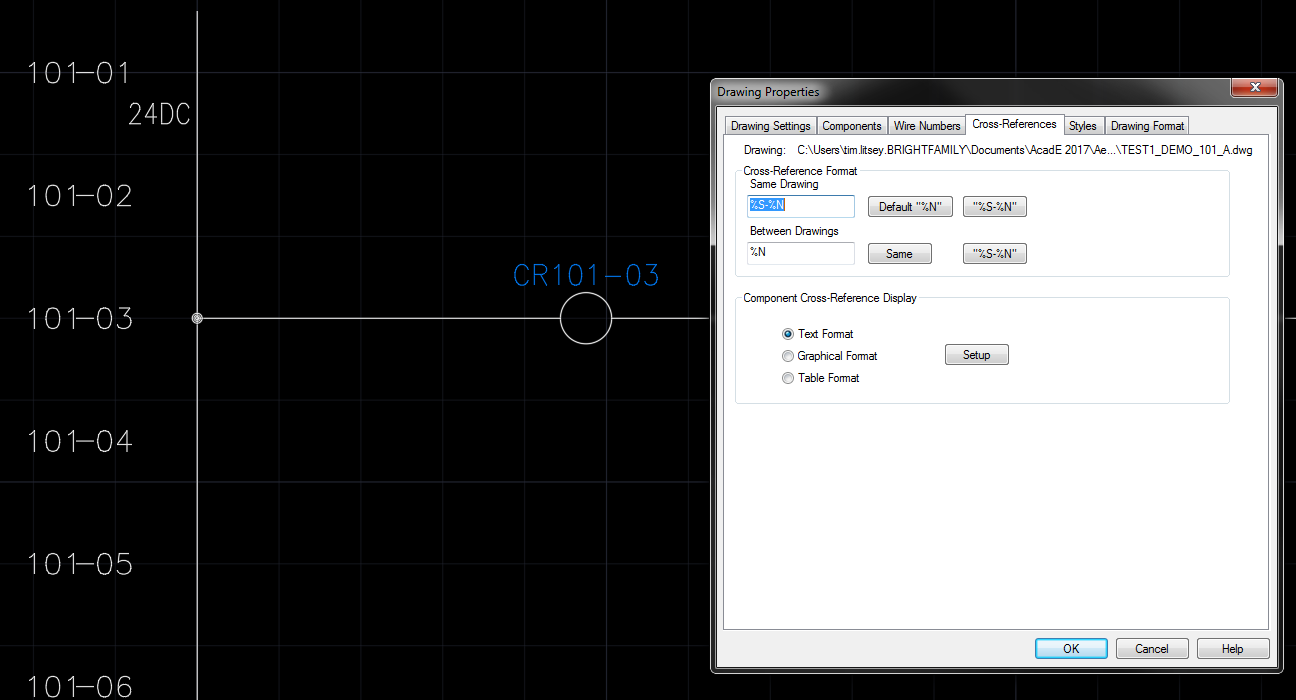
Task: Click the Same Drawing format input field
Action: (x=800, y=206)
